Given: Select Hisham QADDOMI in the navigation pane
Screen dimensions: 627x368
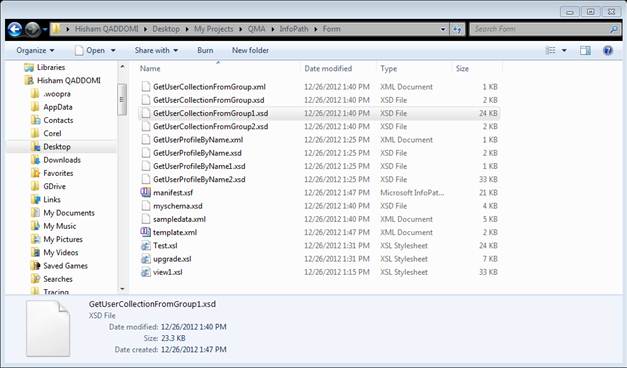Looking at the screenshot, I should [69, 80].
